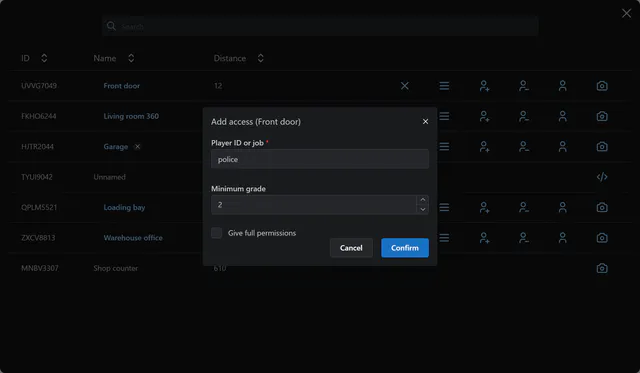Open the Loading bay name link
640x373 pixels.
(x=124, y=207)
